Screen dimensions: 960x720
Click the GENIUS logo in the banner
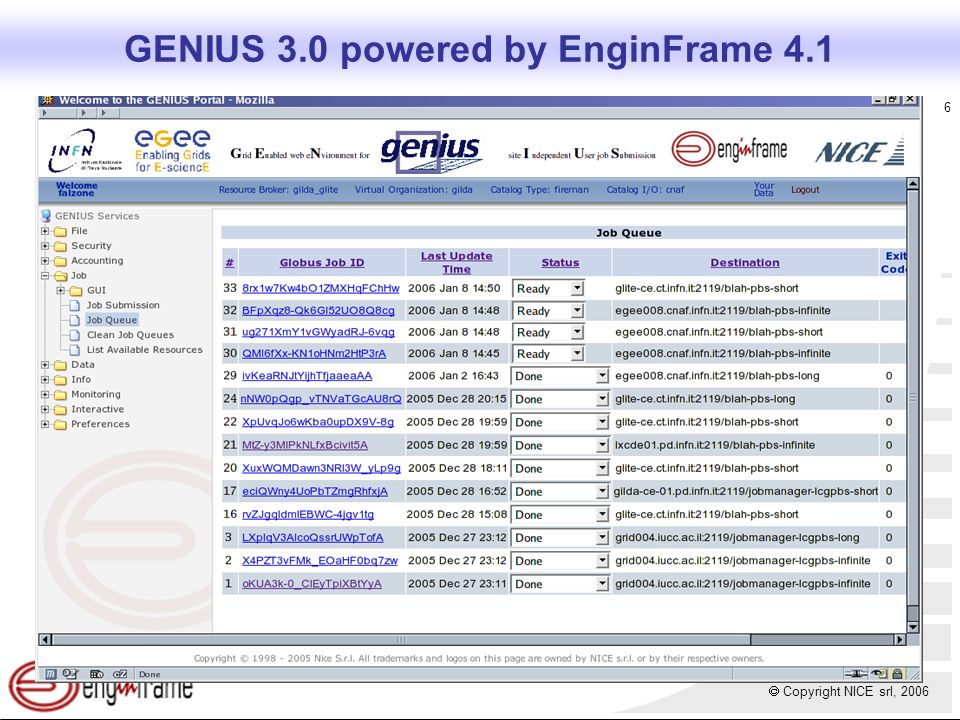pyautogui.click(x=430, y=151)
